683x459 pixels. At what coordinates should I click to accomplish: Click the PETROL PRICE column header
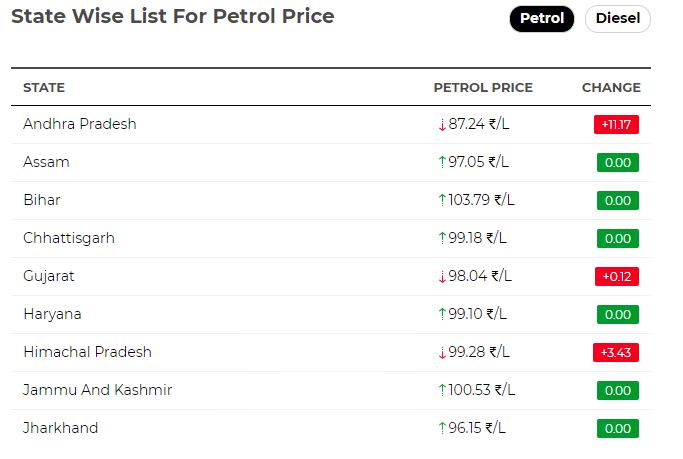pos(483,88)
